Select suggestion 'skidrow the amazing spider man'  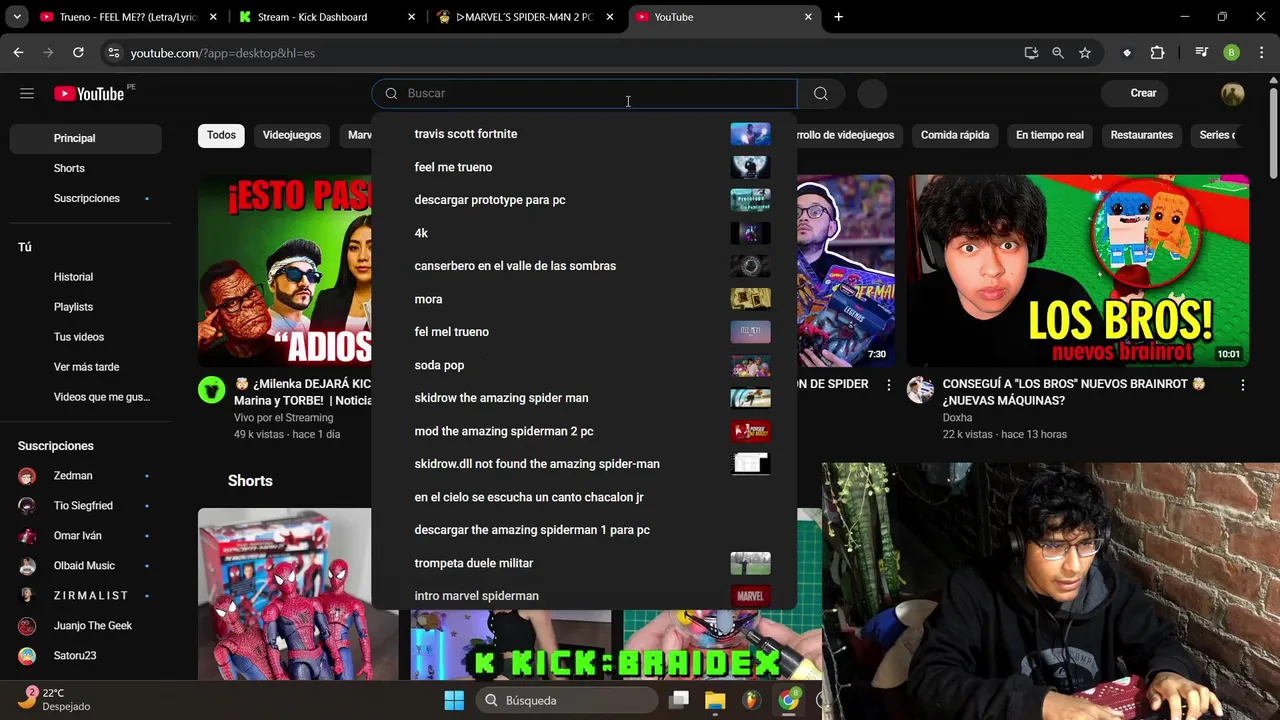click(584, 398)
